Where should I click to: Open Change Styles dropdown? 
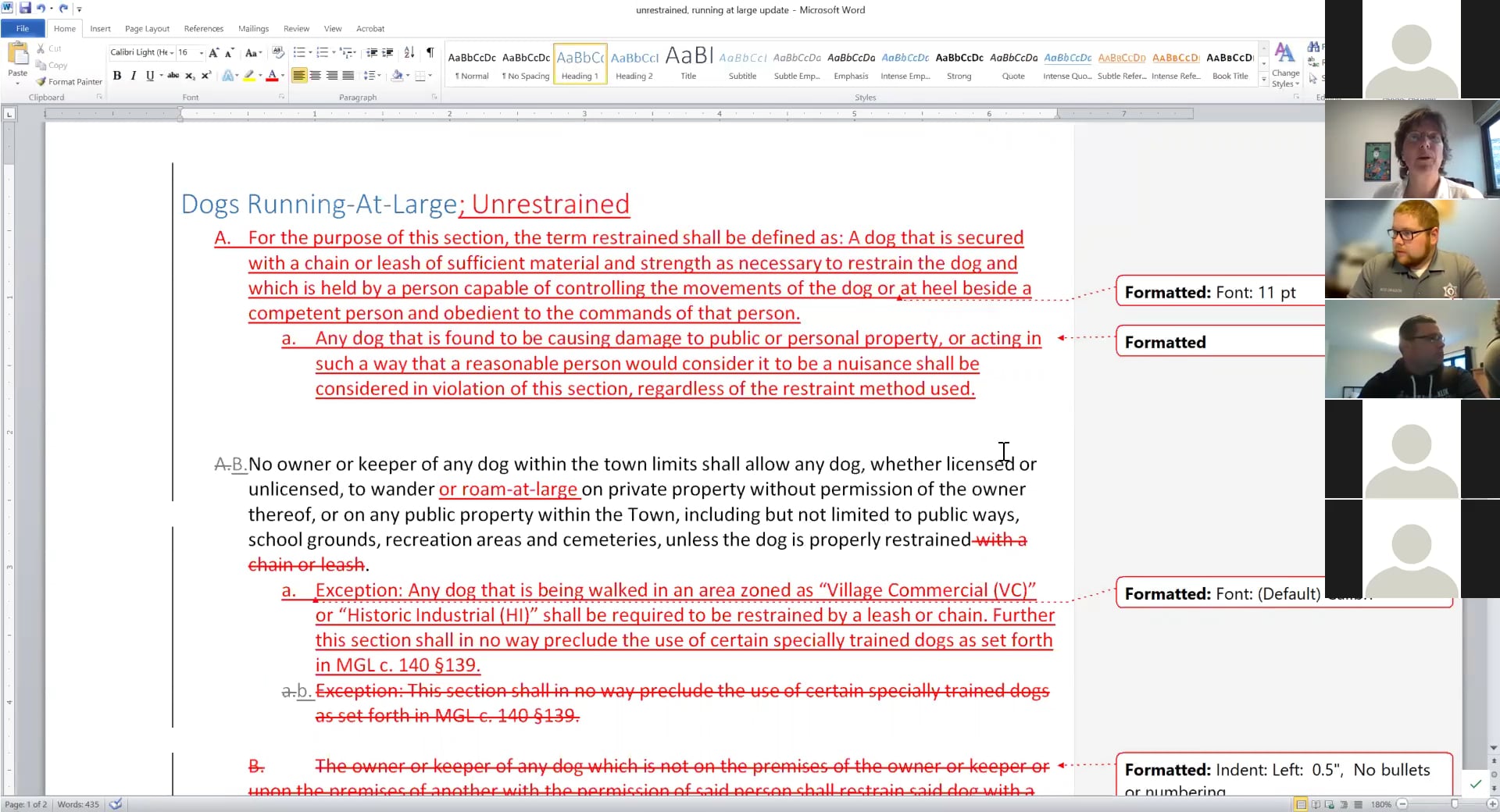1285,65
